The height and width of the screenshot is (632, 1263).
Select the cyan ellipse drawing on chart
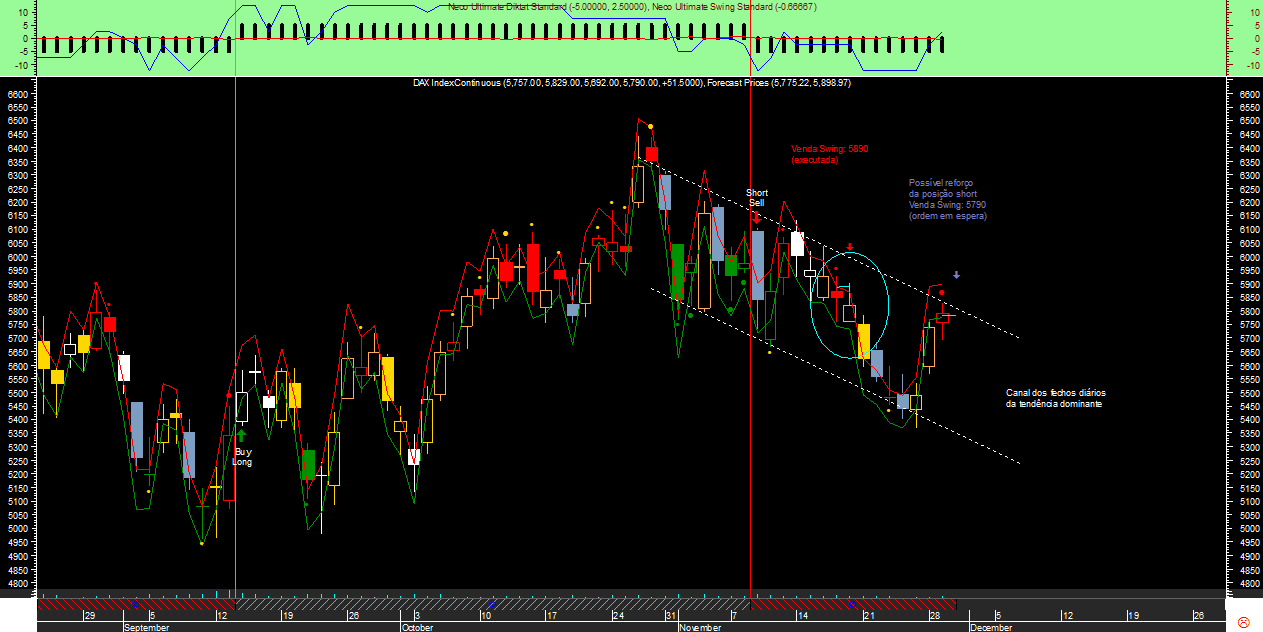click(x=849, y=306)
